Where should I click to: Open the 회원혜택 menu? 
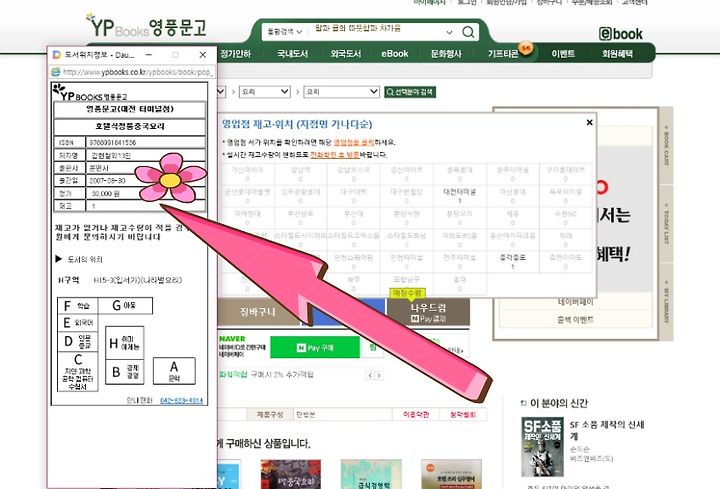[617, 54]
